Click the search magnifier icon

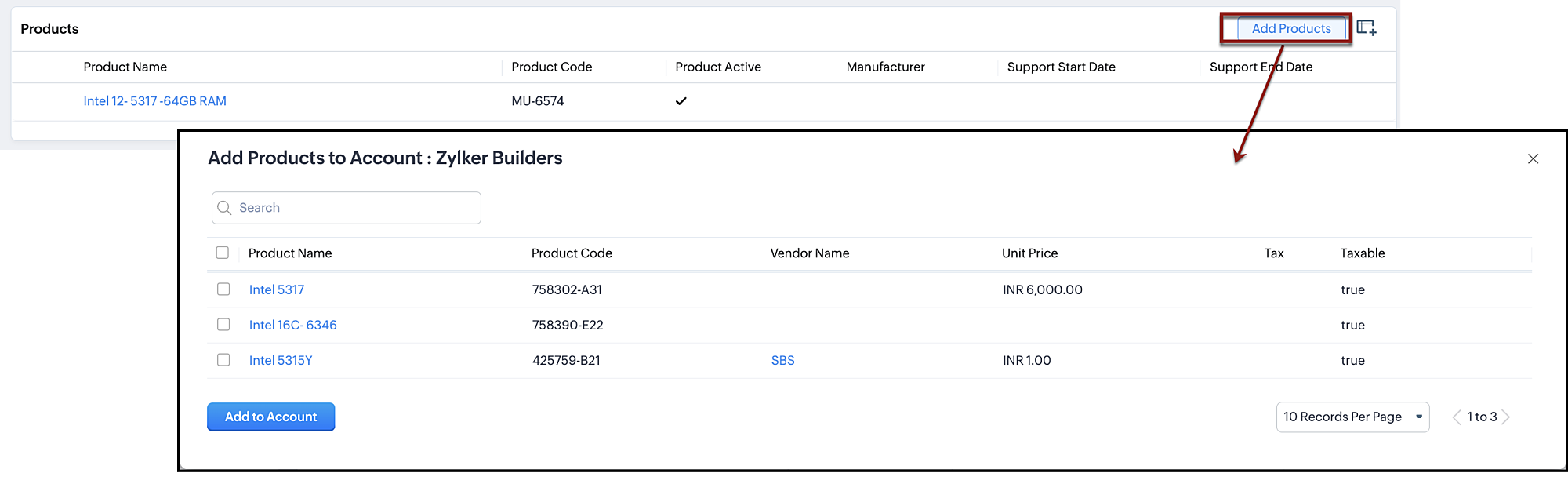(225, 208)
